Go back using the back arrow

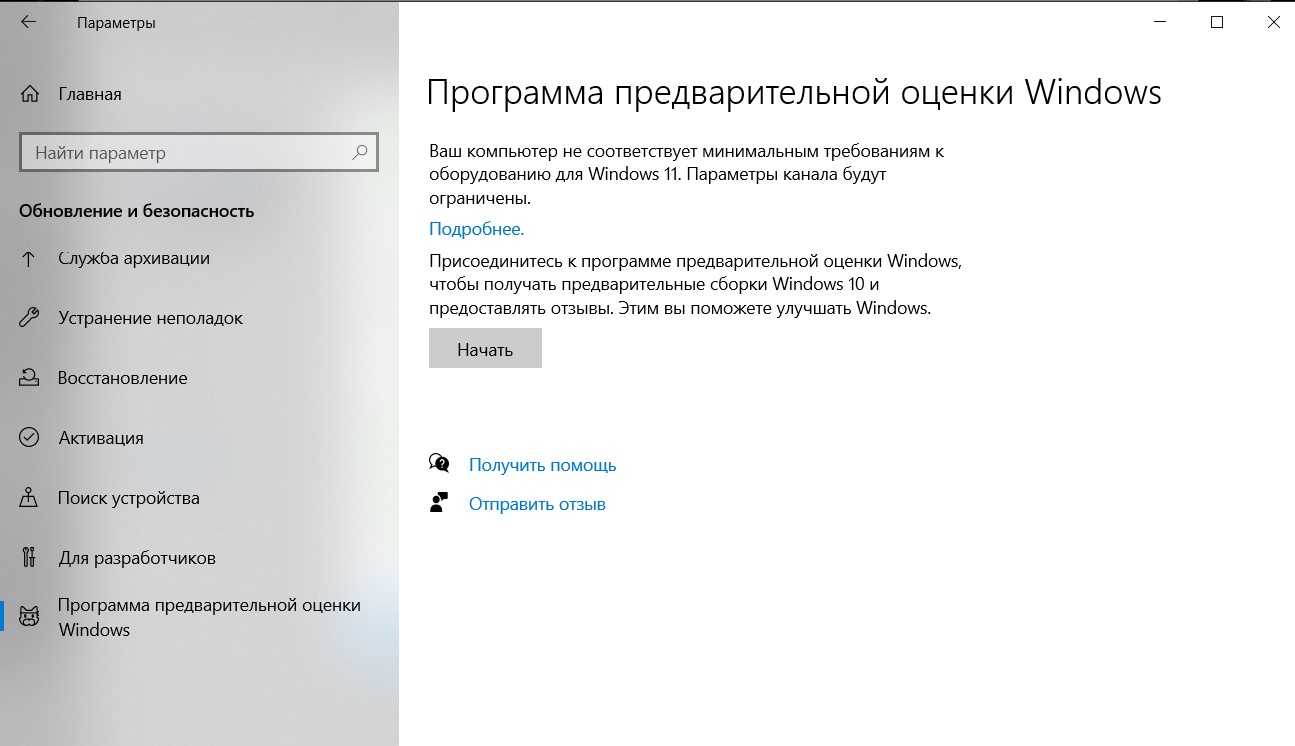point(28,22)
